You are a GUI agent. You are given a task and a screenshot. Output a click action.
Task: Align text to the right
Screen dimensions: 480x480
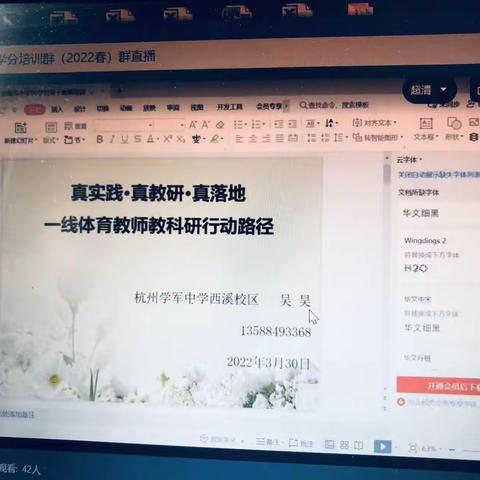(266, 138)
